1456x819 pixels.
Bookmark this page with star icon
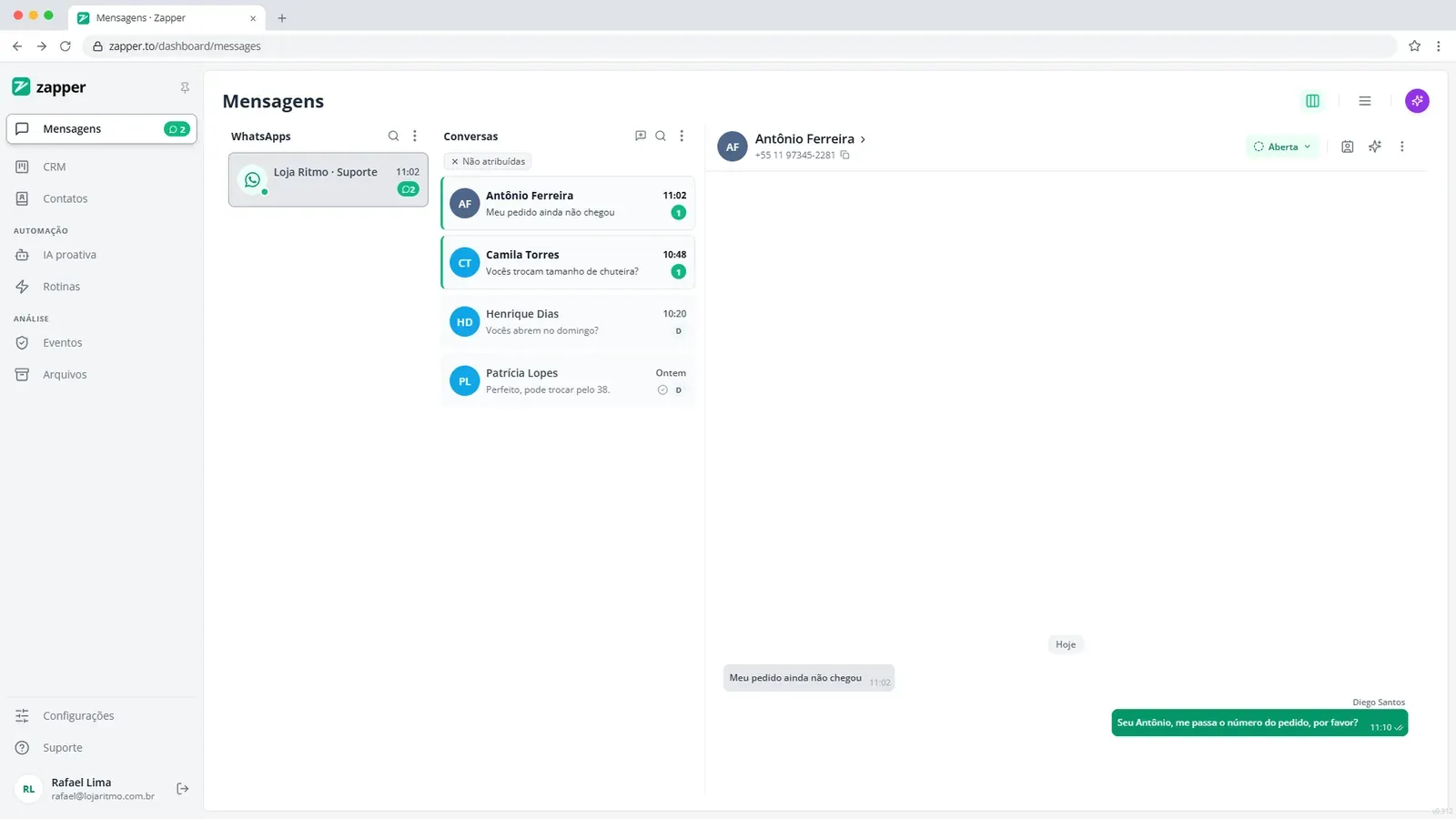[x=1414, y=45]
